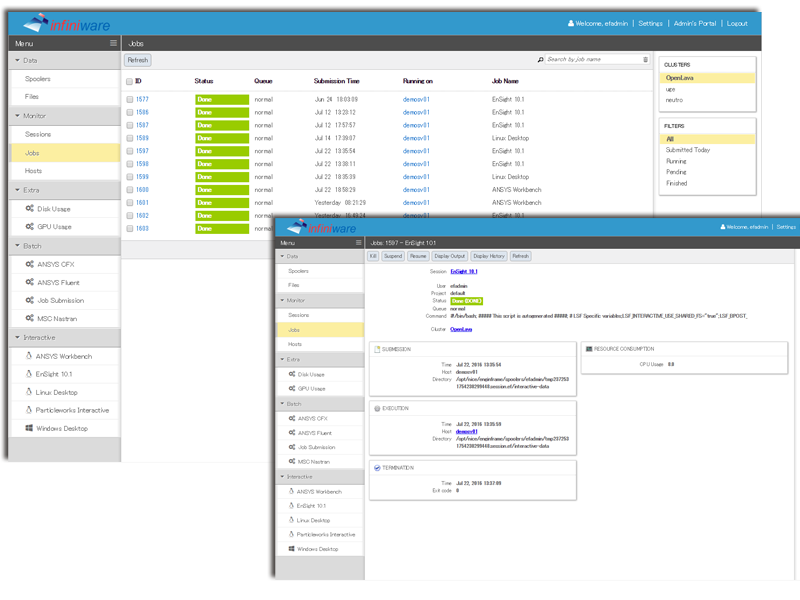Select the Pending filter in the Filters panel

click(676, 172)
